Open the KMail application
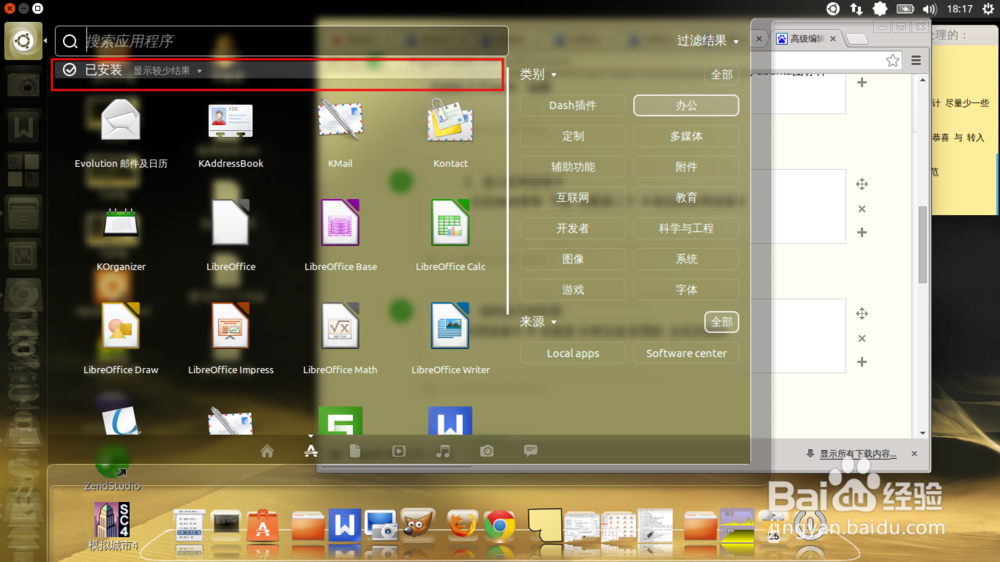Viewport: 1000px width, 562px height. click(x=340, y=133)
